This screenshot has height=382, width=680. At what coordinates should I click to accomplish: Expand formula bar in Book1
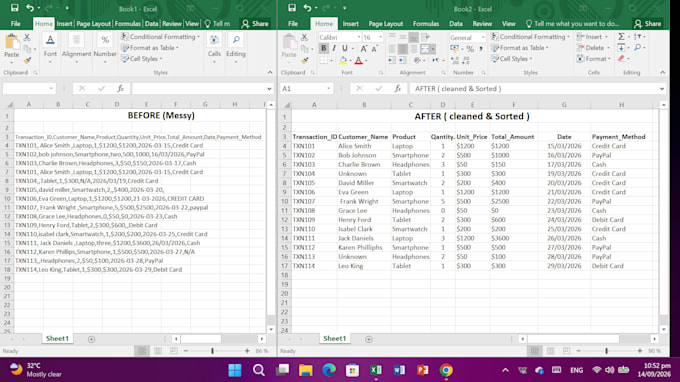click(269, 88)
